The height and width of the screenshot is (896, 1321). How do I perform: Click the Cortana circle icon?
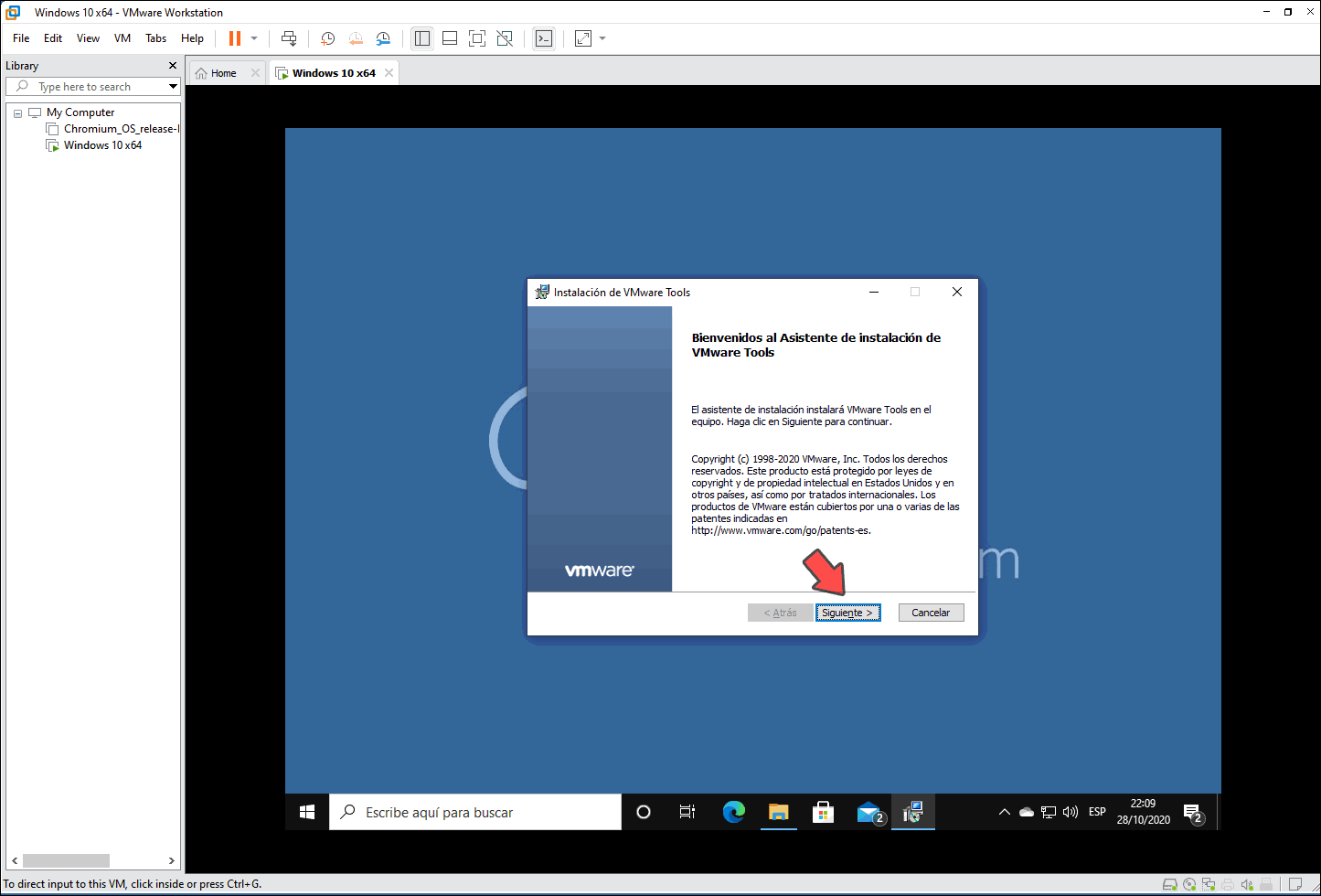coord(644,812)
